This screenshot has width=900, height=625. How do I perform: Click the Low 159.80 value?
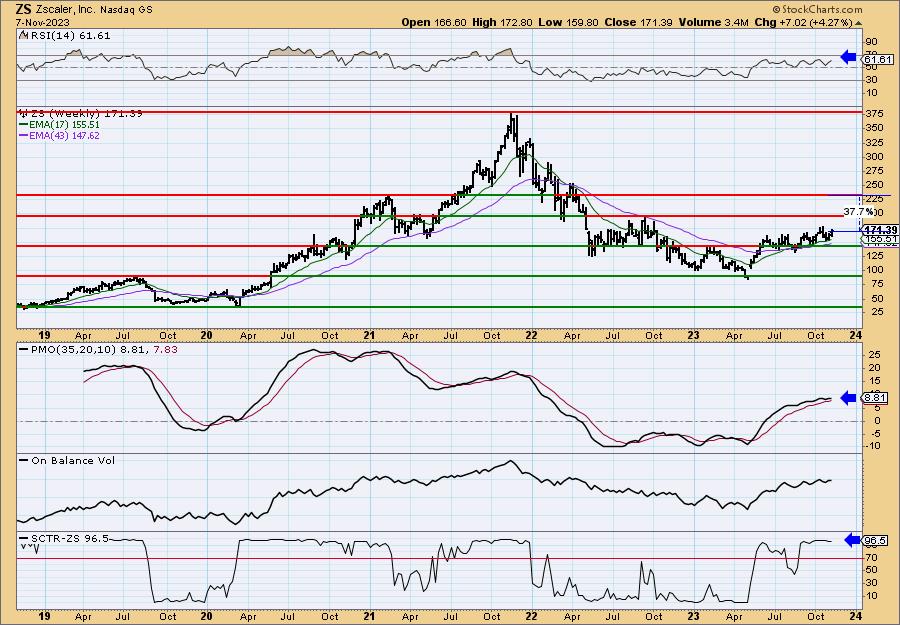[569, 22]
